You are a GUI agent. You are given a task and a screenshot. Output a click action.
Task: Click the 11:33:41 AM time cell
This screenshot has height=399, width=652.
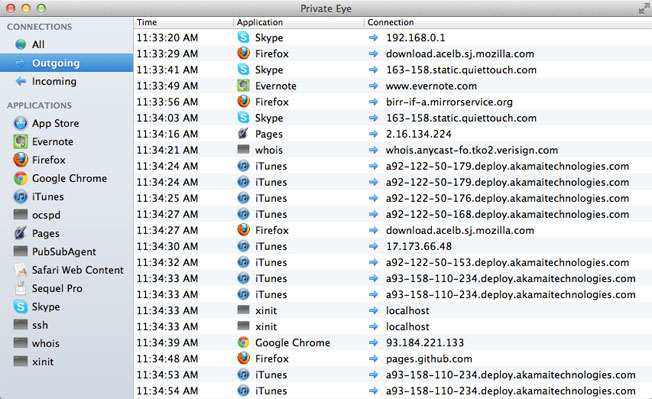pyautogui.click(x=167, y=70)
